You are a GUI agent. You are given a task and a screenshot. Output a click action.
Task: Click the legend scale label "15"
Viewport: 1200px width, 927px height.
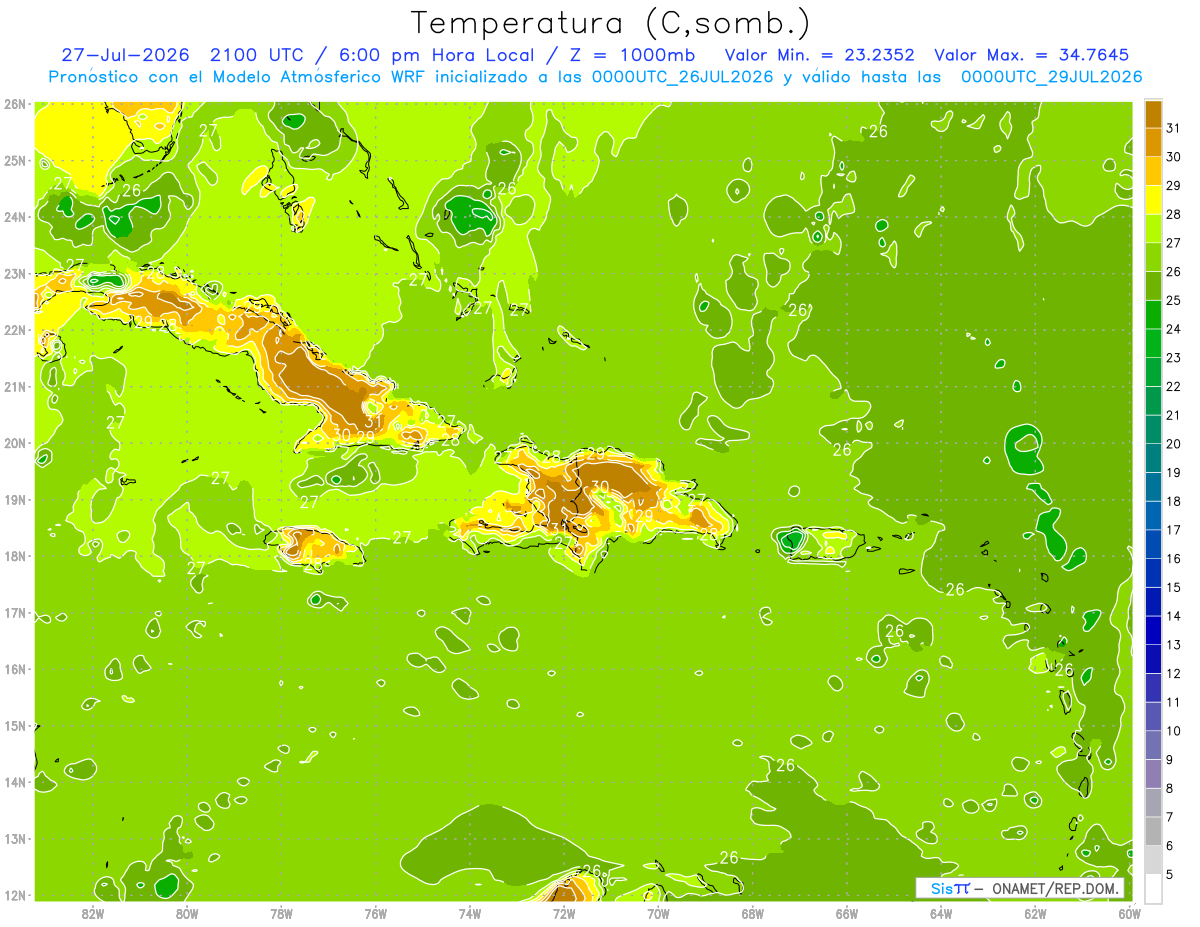1173,587
